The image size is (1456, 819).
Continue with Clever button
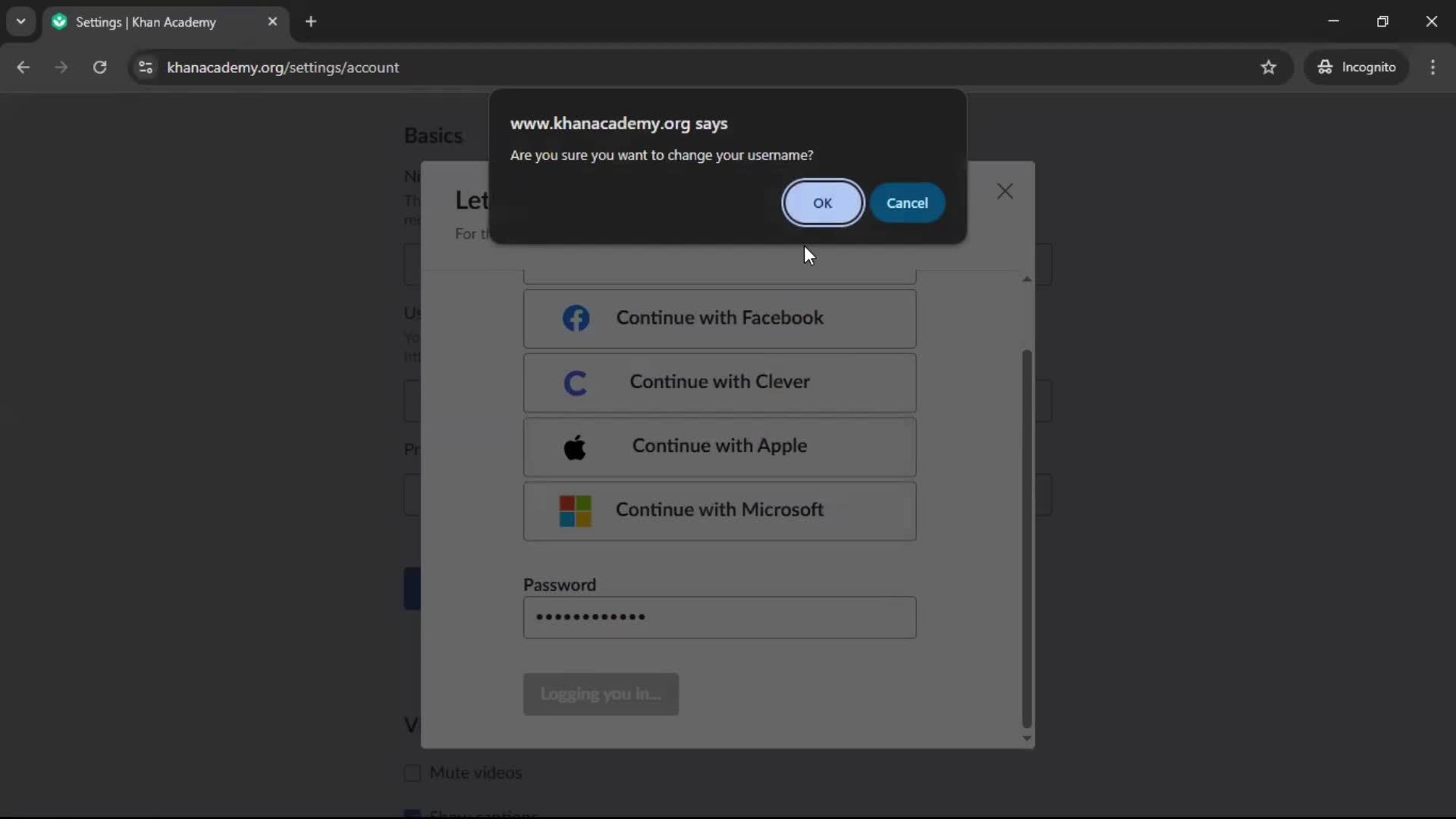[x=720, y=383]
